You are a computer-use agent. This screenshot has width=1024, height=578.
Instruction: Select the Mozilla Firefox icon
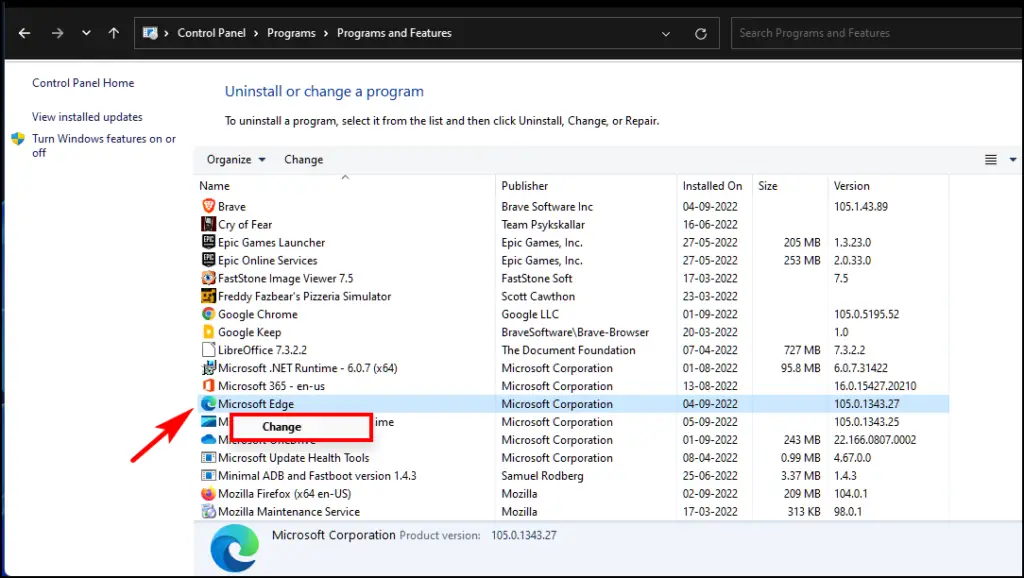coord(208,493)
